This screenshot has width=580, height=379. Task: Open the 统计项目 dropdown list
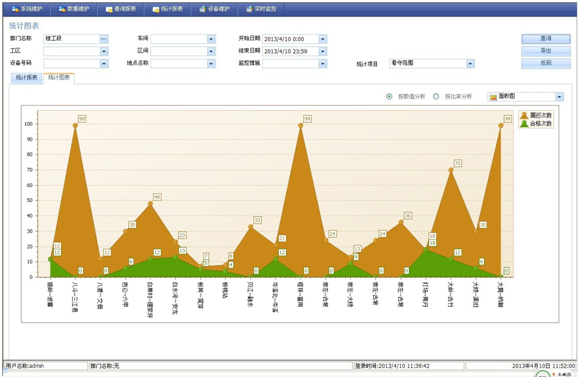coord(470,64)
